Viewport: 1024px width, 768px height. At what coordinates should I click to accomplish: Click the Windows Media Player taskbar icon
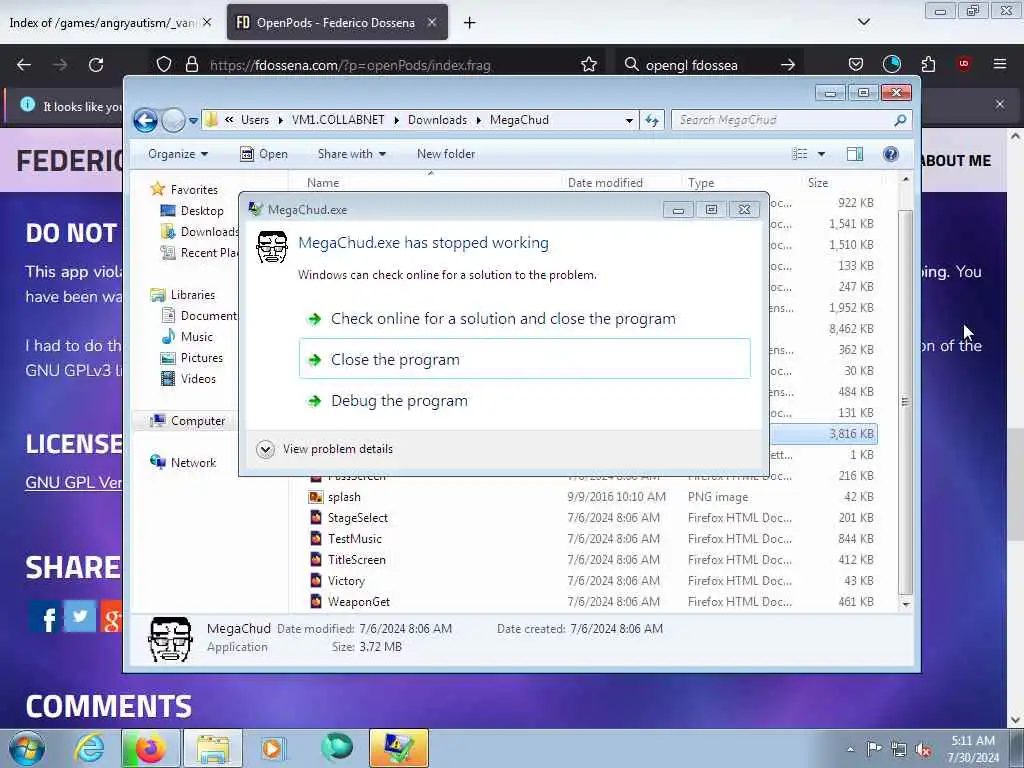tap(274, 748)
